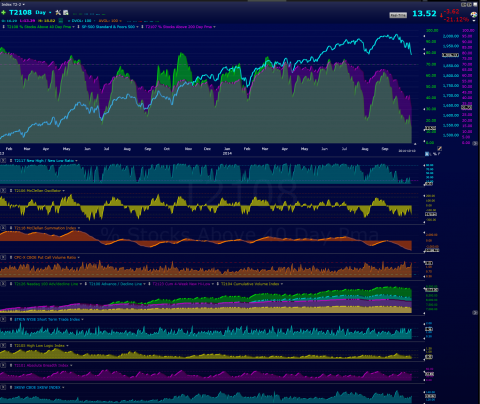This screenshot has height=404, width=480.
Task: Open dropdown for T2108 % Stocks Above 40 Day
Action: (x=73, y=27)
